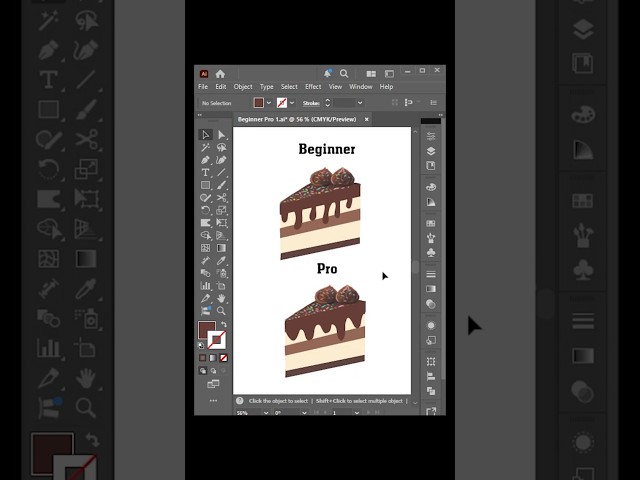
Task: Bring the stroke box to front in toolbar
Action: tap(216, 340)
